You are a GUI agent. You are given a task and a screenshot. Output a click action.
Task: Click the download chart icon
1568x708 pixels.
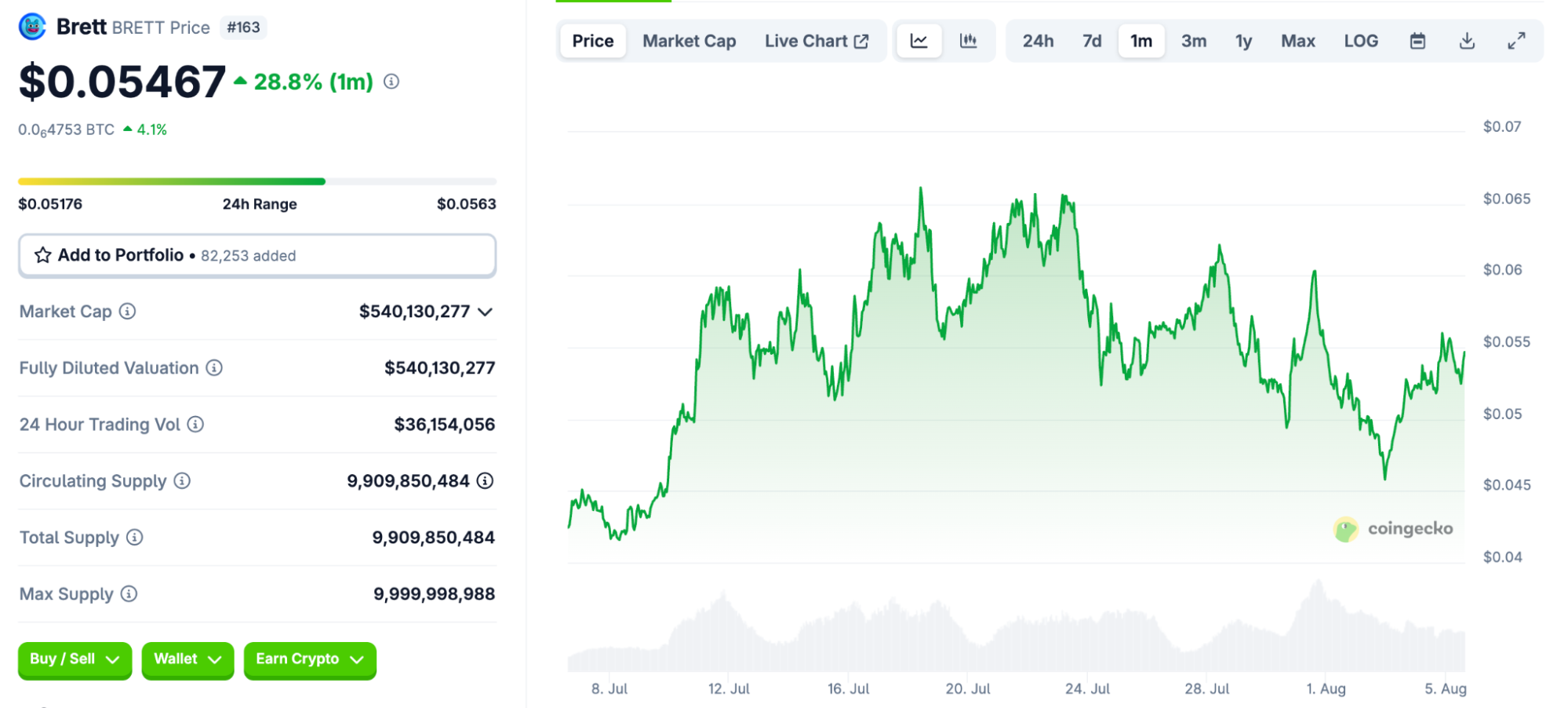(x=1466, y=41)
